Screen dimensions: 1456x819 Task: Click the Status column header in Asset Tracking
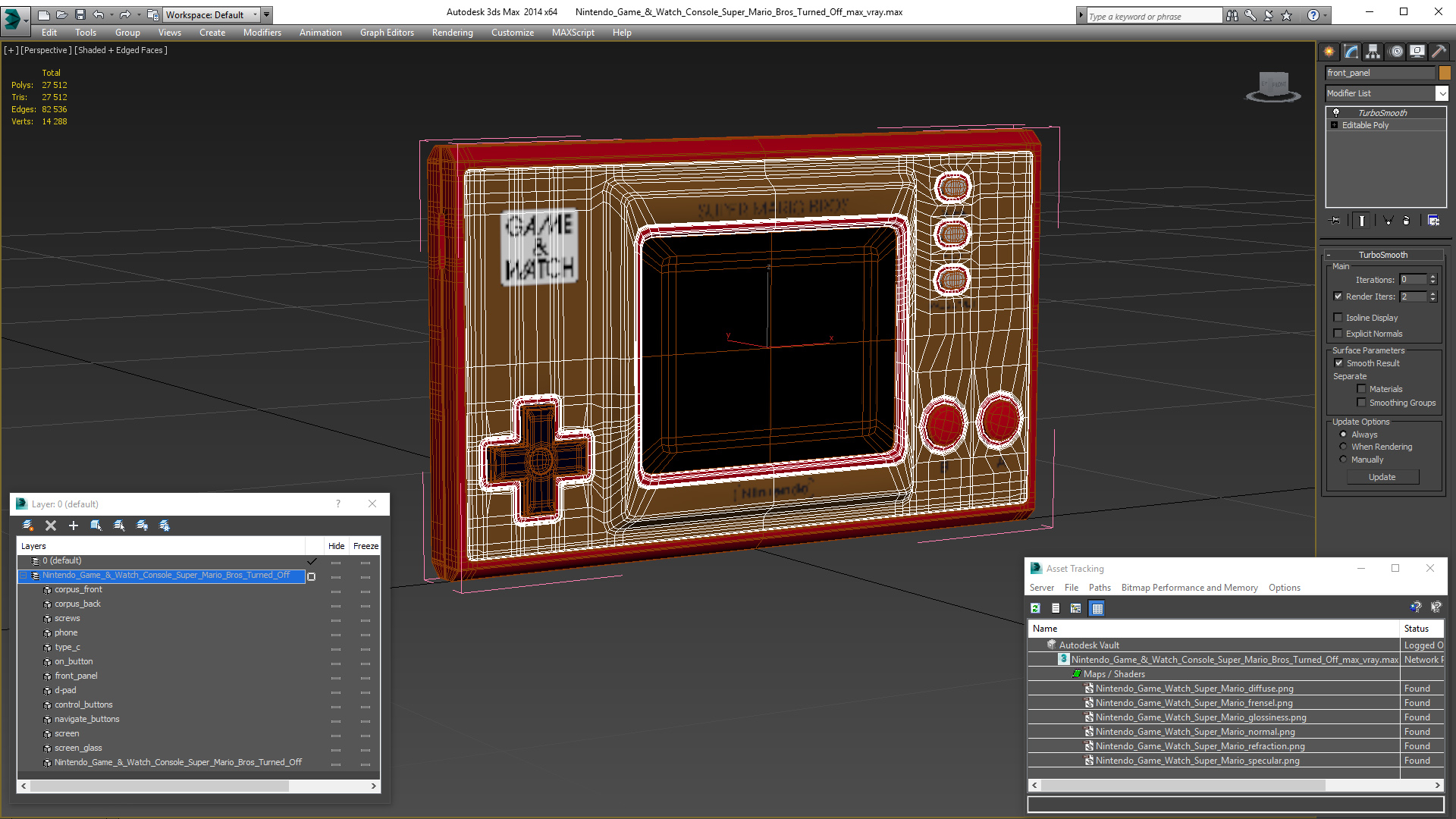1421,629
